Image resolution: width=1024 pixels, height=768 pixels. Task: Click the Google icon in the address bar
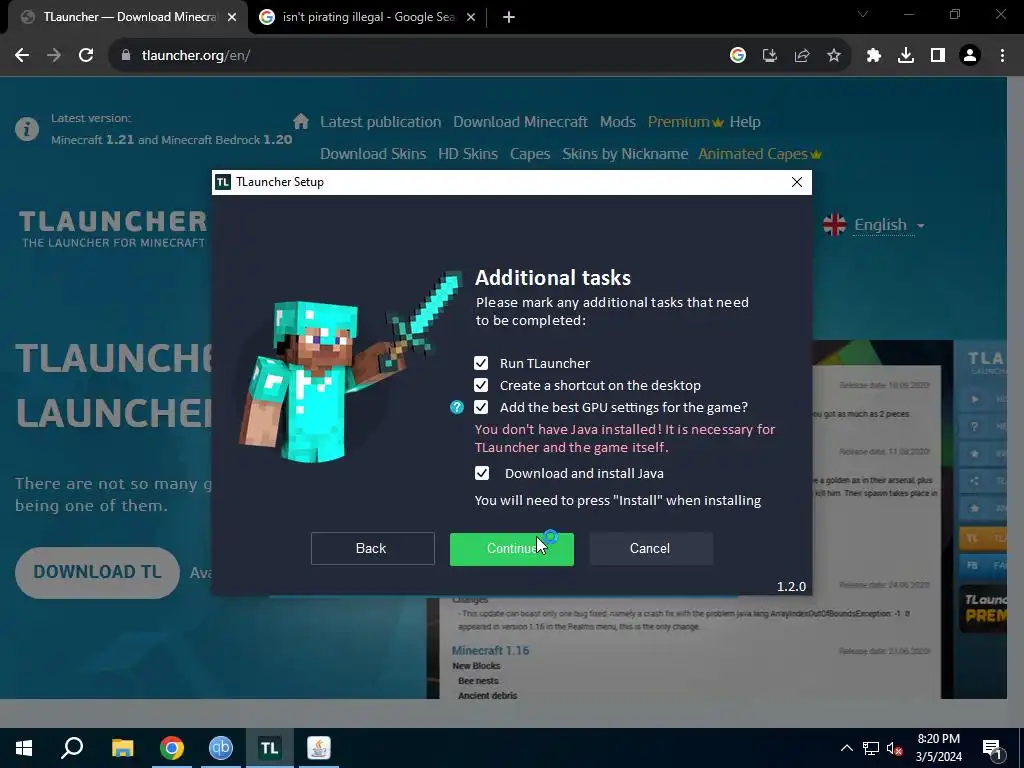[738, 56]
